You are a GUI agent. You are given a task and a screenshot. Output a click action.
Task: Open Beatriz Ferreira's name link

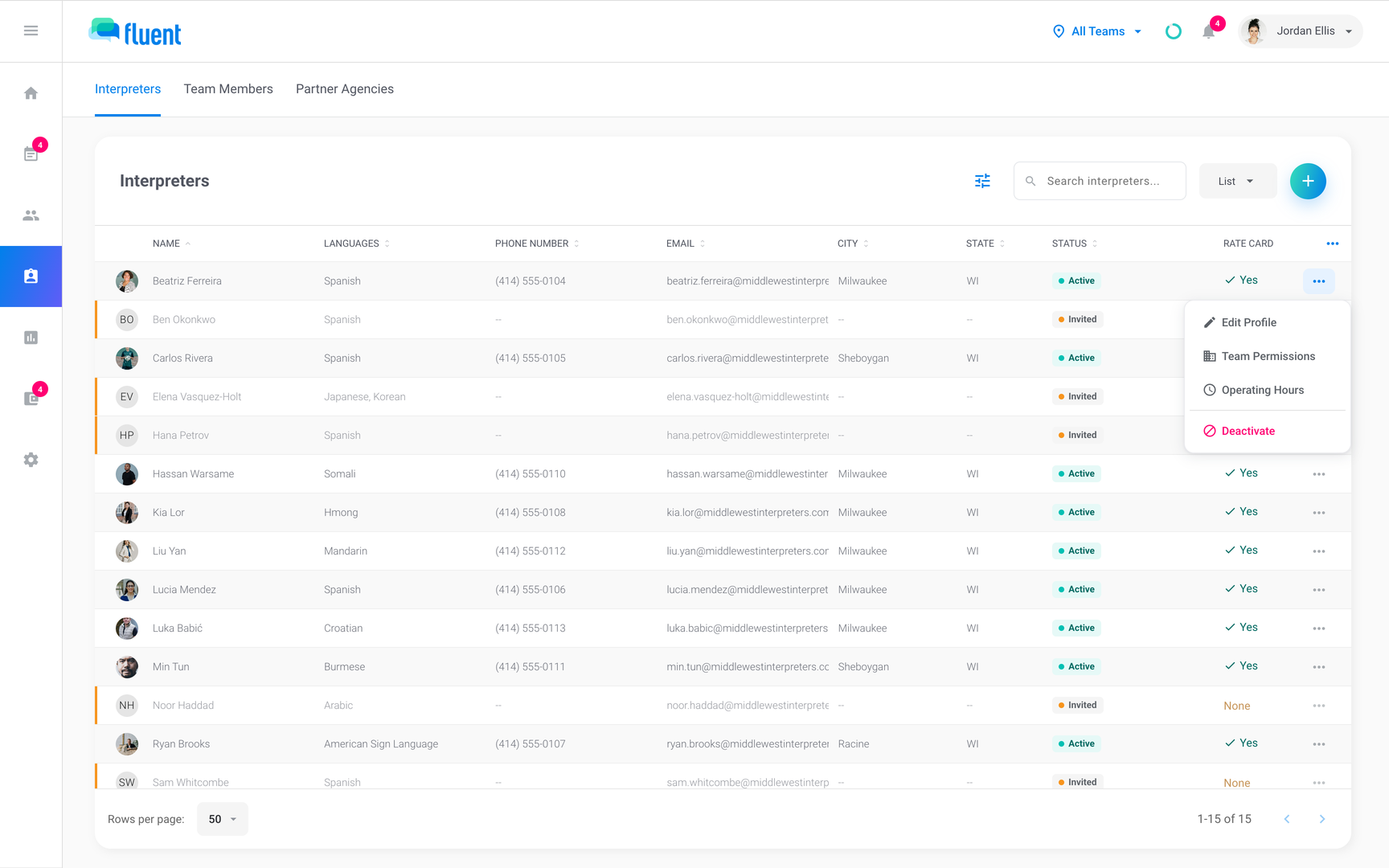point(187,281)
